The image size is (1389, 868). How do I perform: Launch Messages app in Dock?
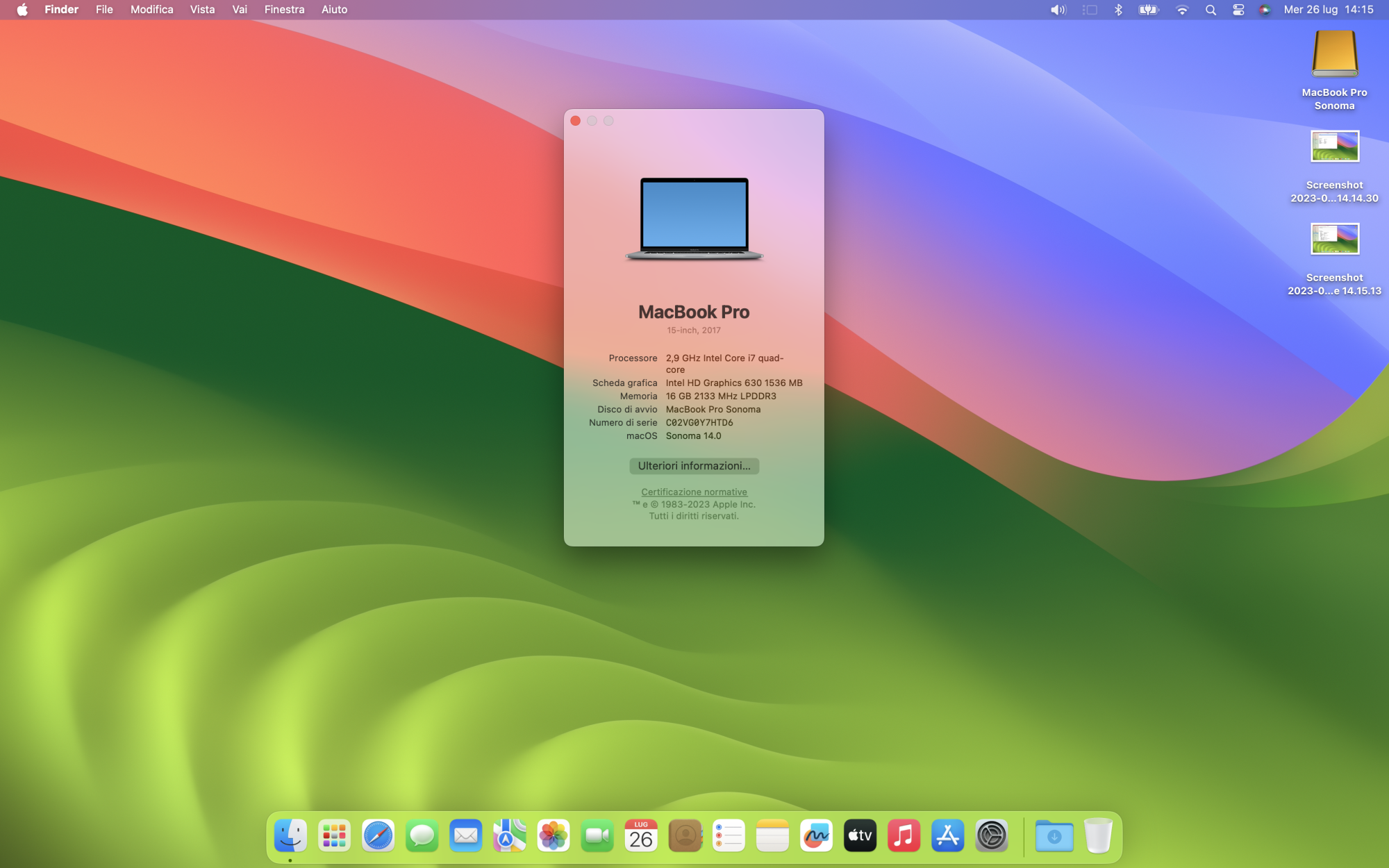(422, 835)
